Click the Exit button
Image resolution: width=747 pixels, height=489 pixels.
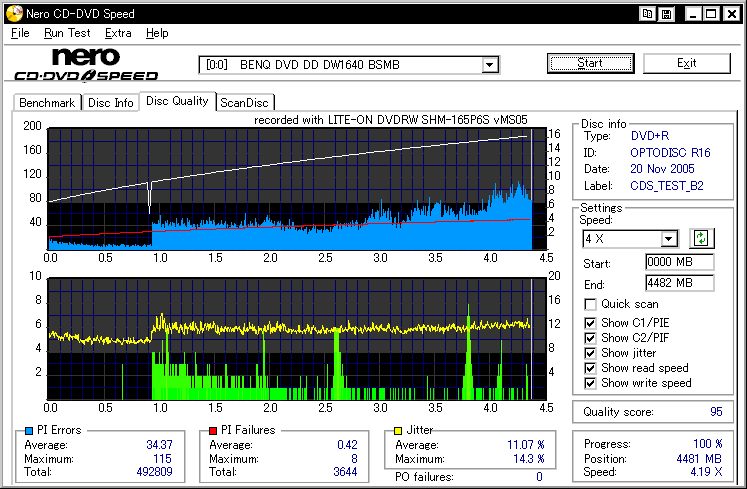point(686,63)
